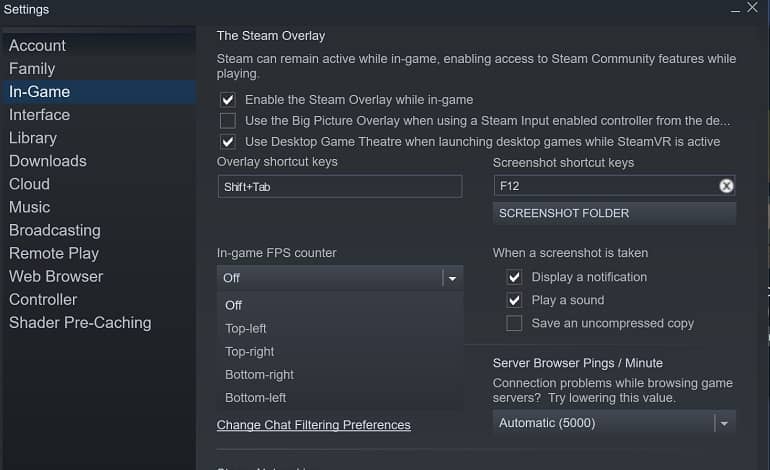This screenshot has width=770, height=470.
Task: Enable Save an uncompressed copy
Action: coord(514,323)
